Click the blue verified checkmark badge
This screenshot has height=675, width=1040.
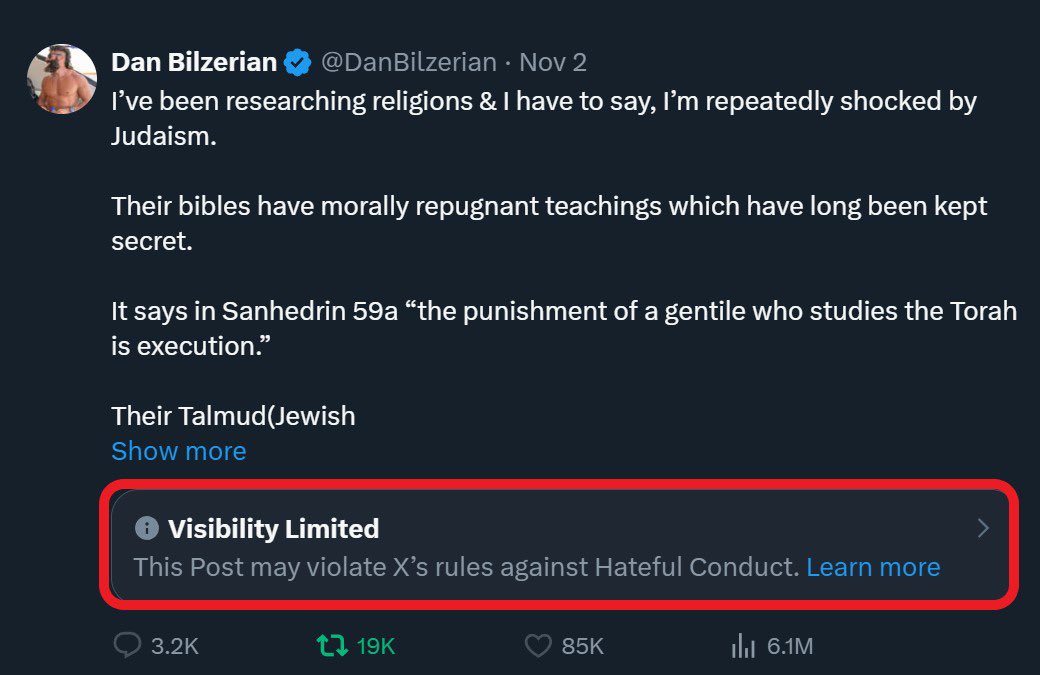297,63
